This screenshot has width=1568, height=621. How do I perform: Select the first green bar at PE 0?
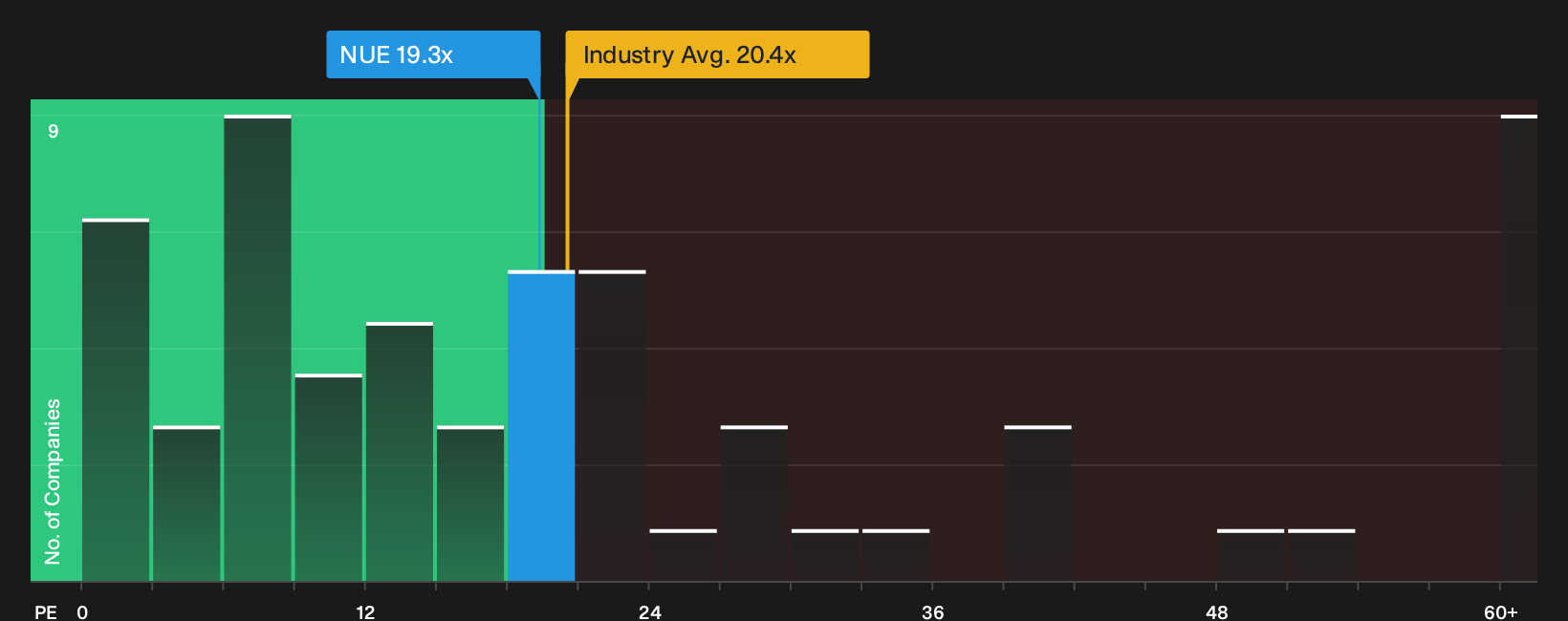(116, 400)
